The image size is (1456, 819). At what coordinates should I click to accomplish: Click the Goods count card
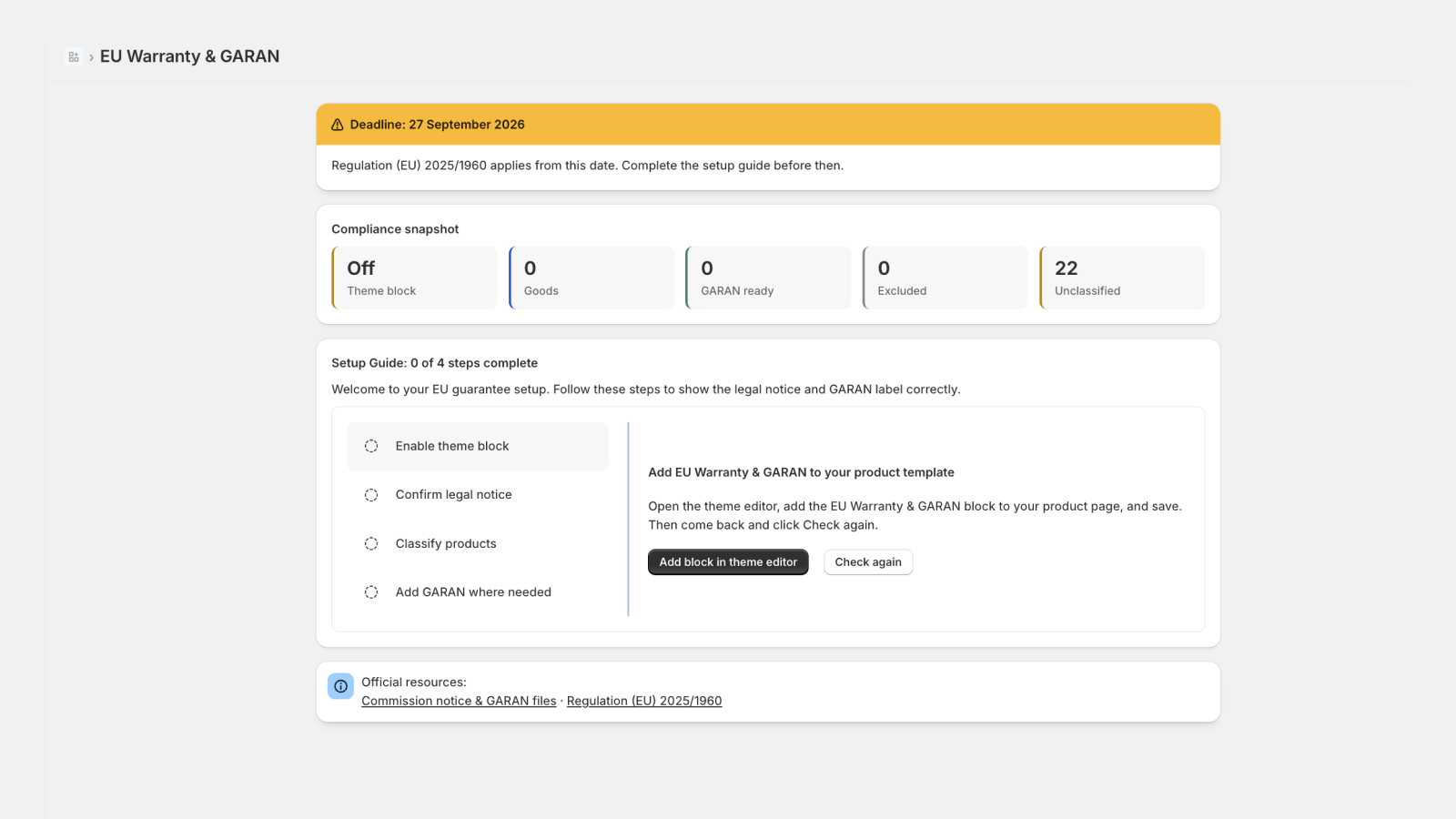click(591, 278)
